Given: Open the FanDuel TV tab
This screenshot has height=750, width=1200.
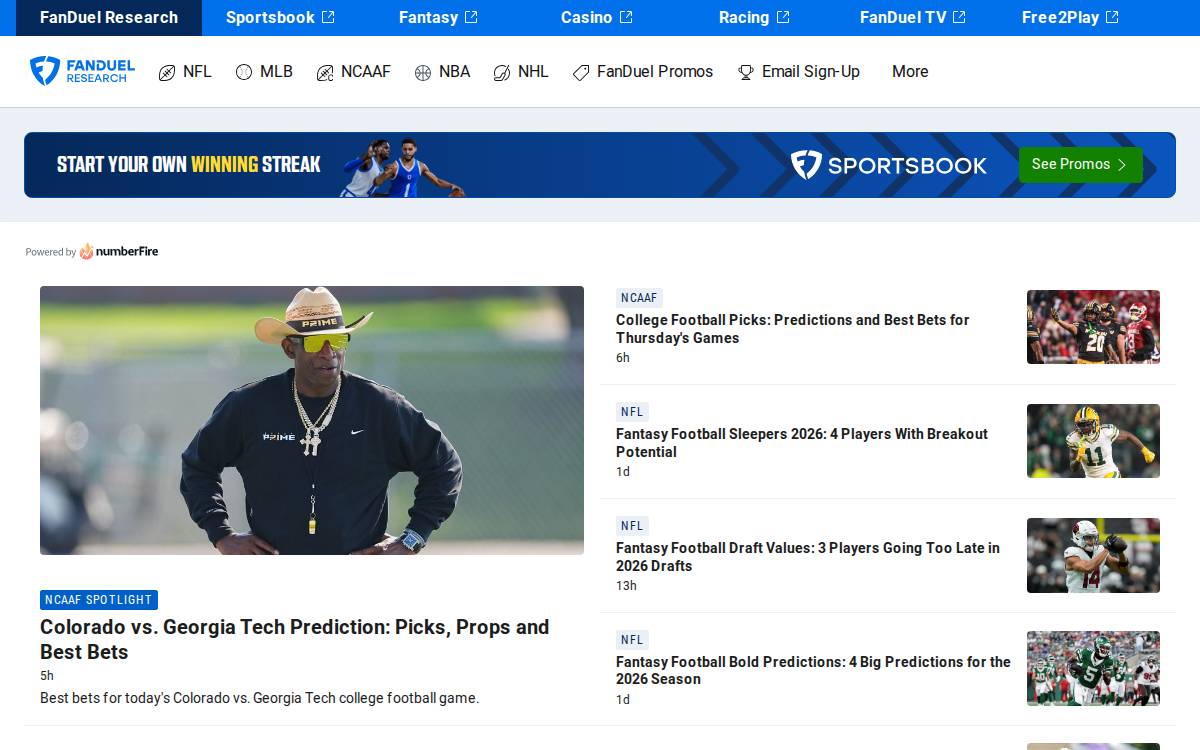Looking at the screenshot, I should (x=912, y=17).
